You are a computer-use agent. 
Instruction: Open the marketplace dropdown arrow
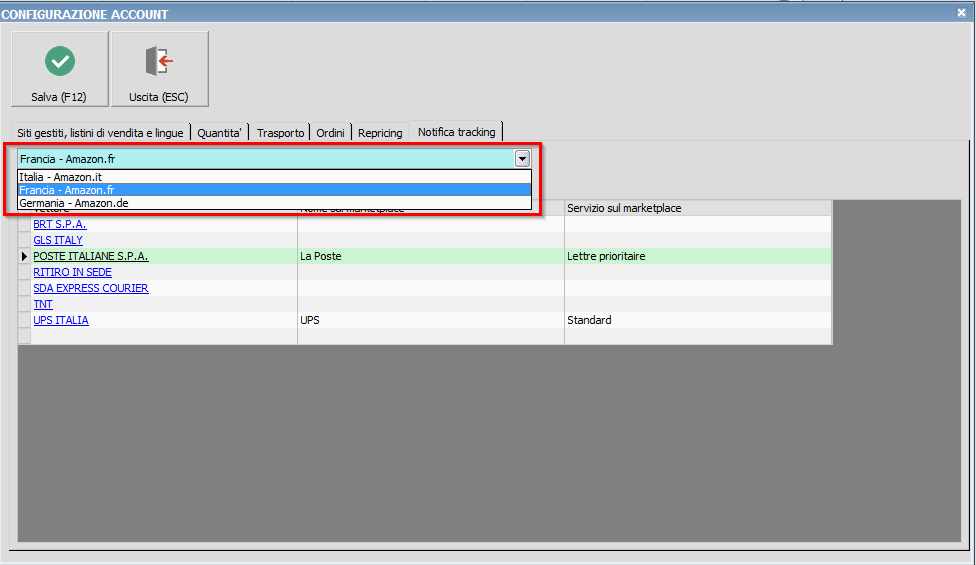pyautogui.click(x=522, y=159)
